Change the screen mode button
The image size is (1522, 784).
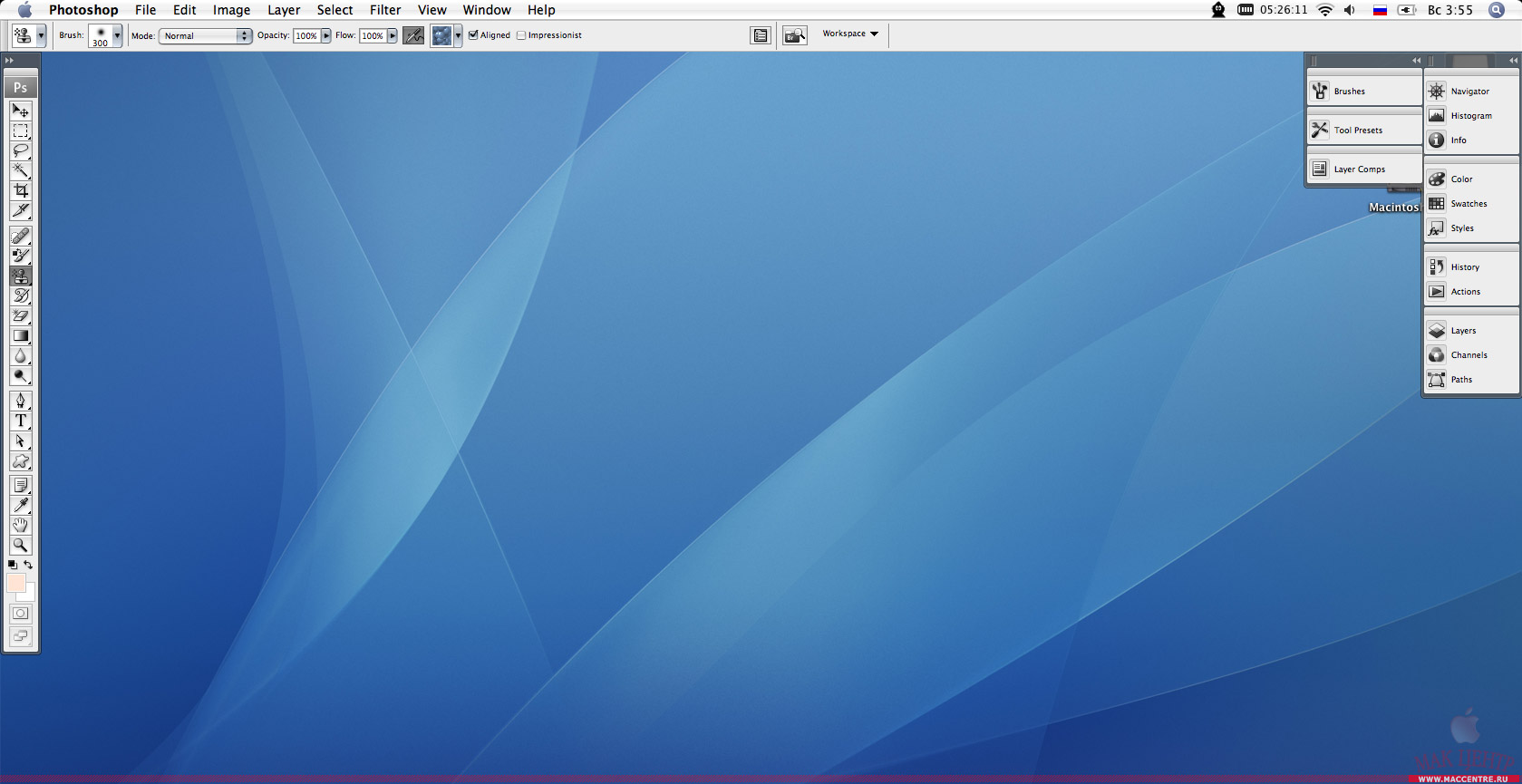[20, 636]
